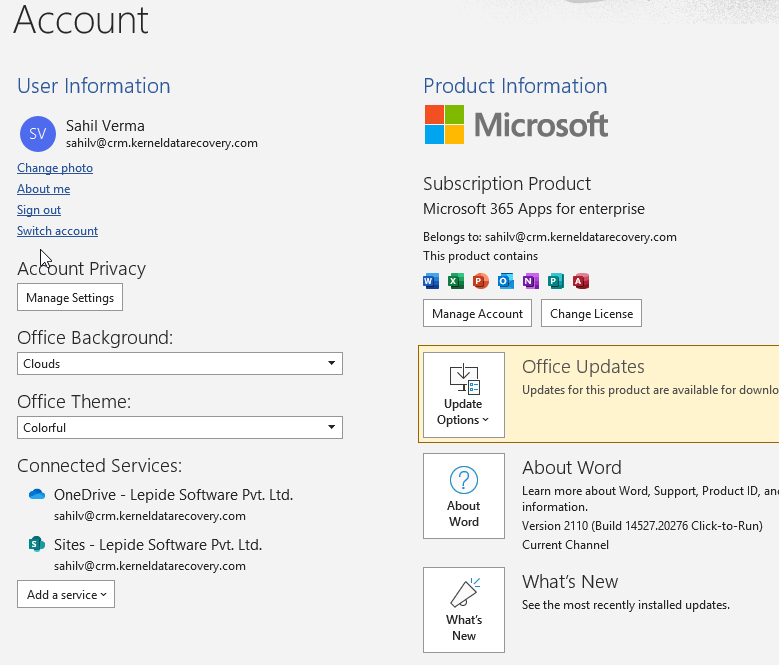Click the Change License button
This screenshot has width=779, height=665.
point(591,313)
